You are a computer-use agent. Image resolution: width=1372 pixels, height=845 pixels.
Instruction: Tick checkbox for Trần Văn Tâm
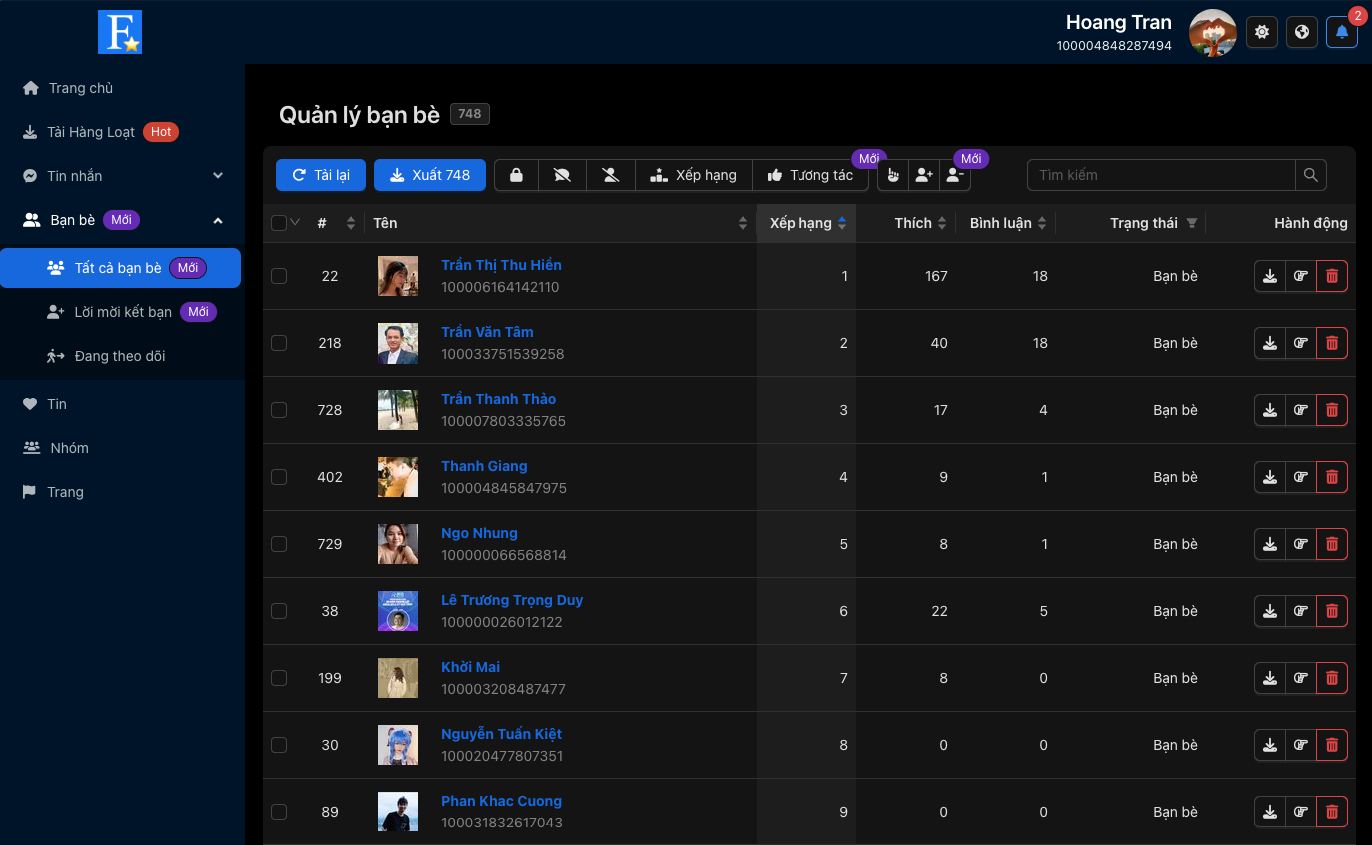(279, 343)
